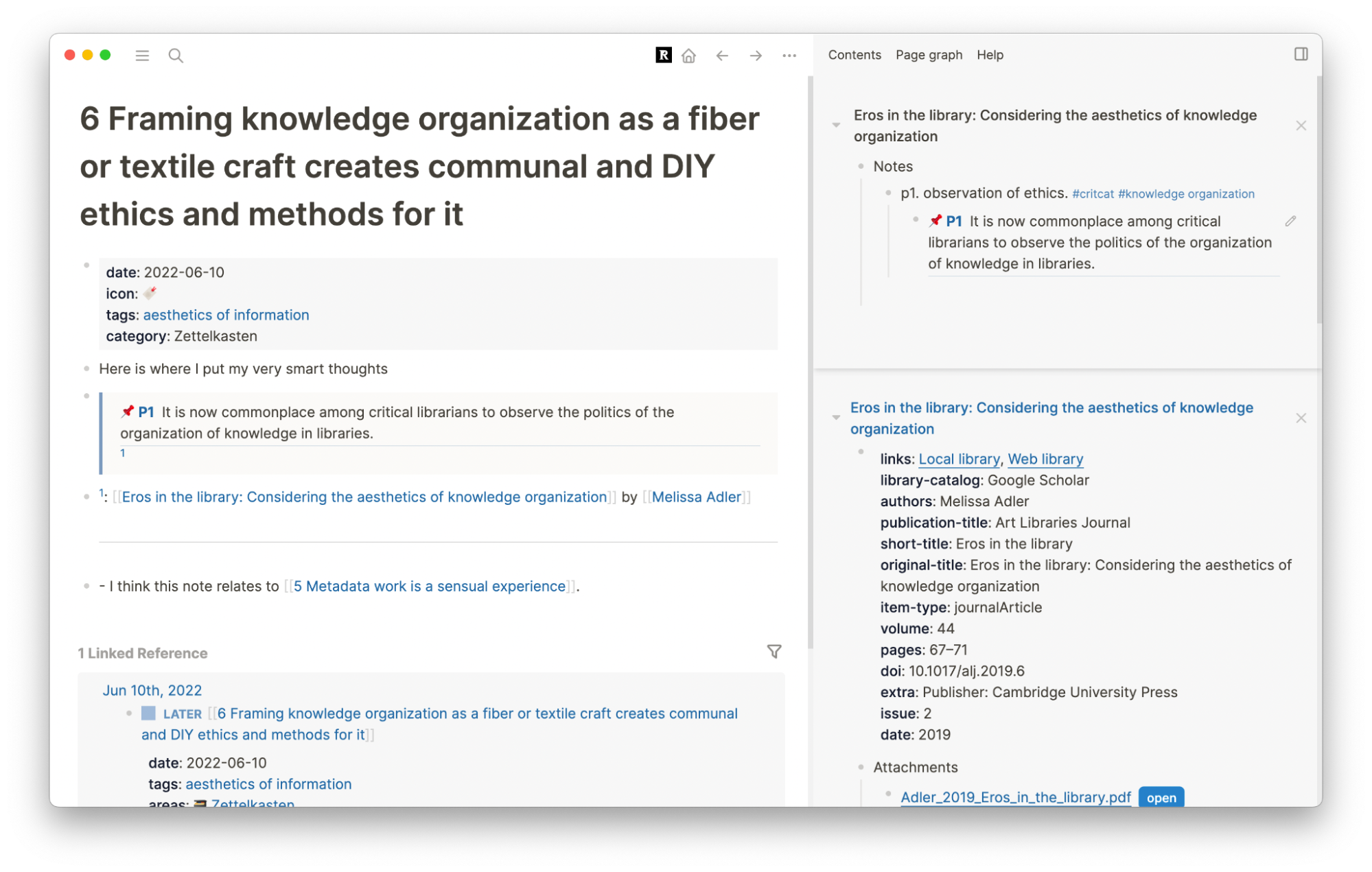Check the LATER task checkbox
Viewport: 1372px width, 872px height.
148,714
